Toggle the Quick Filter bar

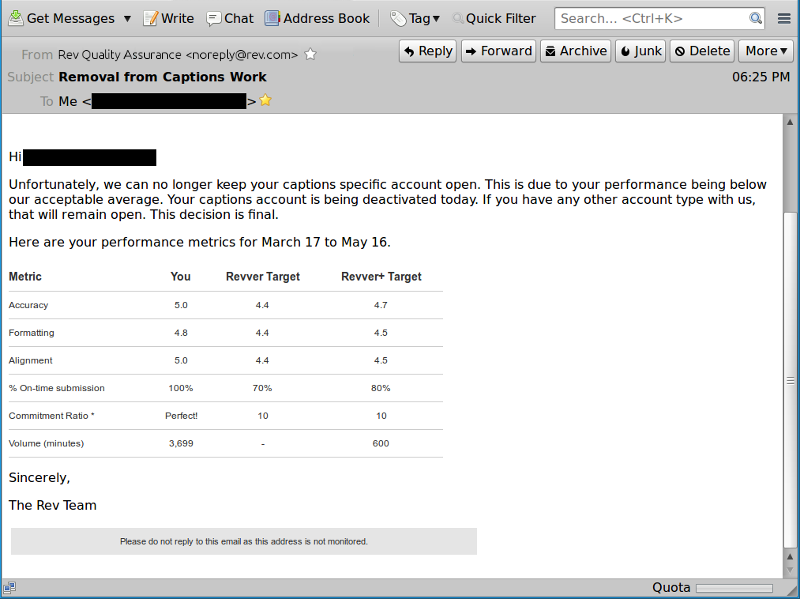494,18
